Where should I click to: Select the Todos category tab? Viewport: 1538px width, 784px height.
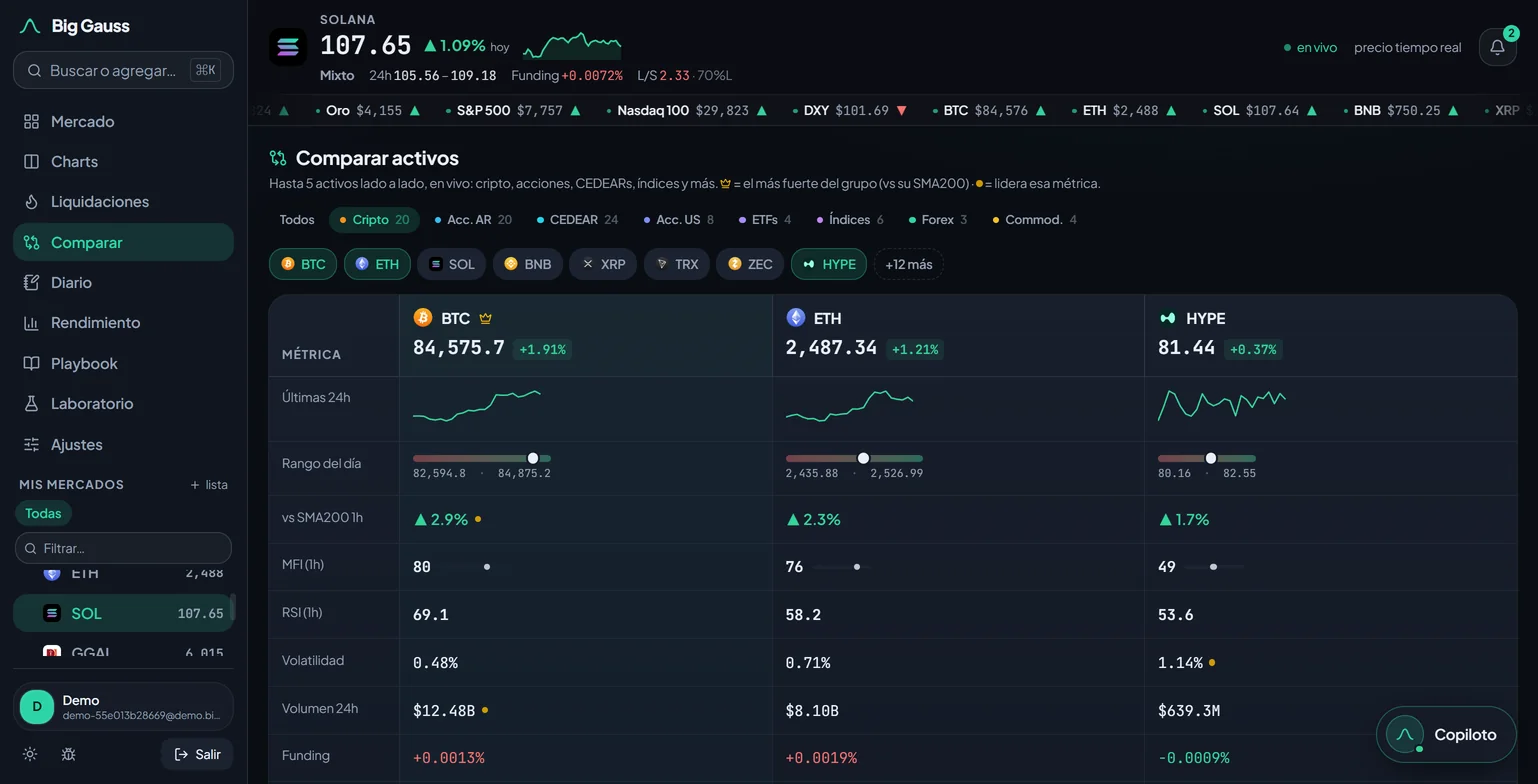pyautogui.click(x=297, y=220)
